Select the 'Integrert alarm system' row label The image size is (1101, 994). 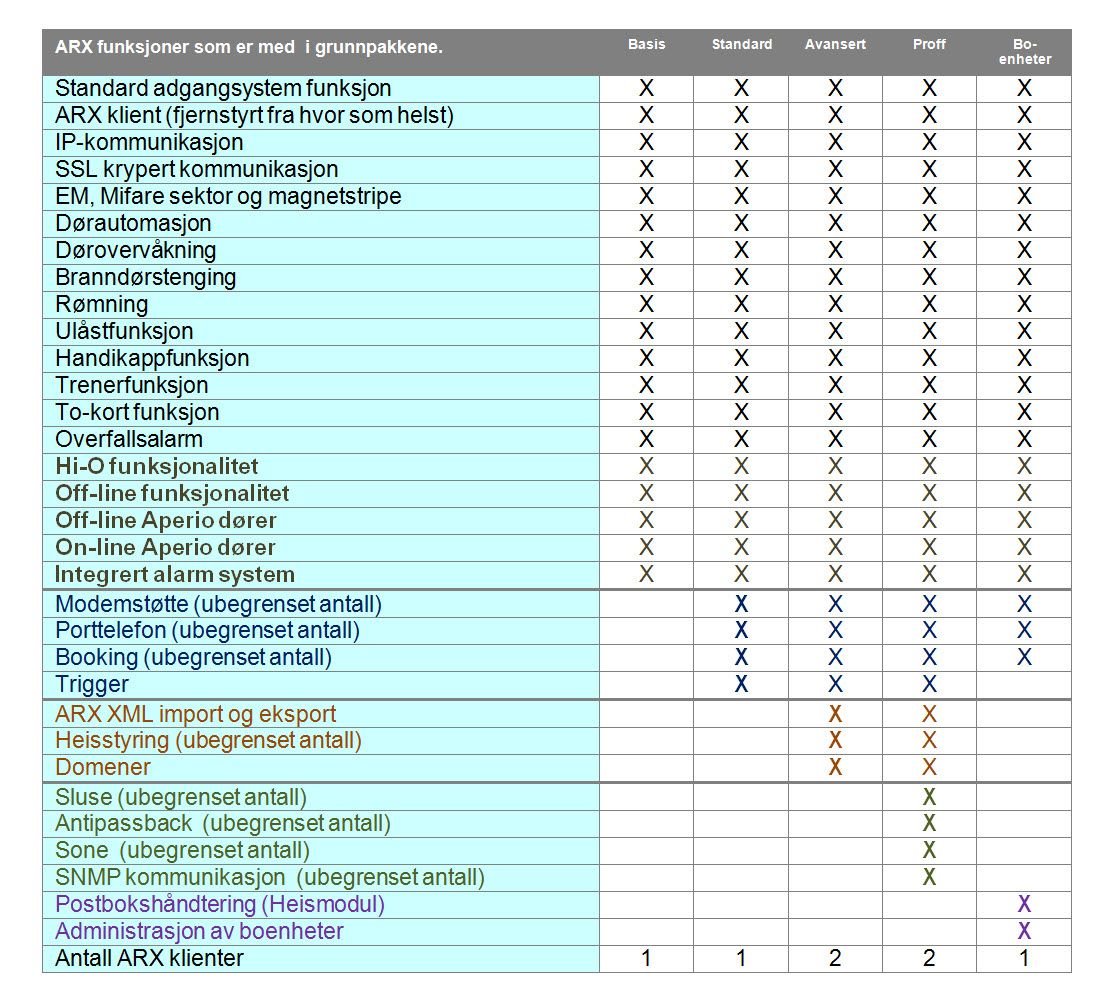[x=175, y=575]
